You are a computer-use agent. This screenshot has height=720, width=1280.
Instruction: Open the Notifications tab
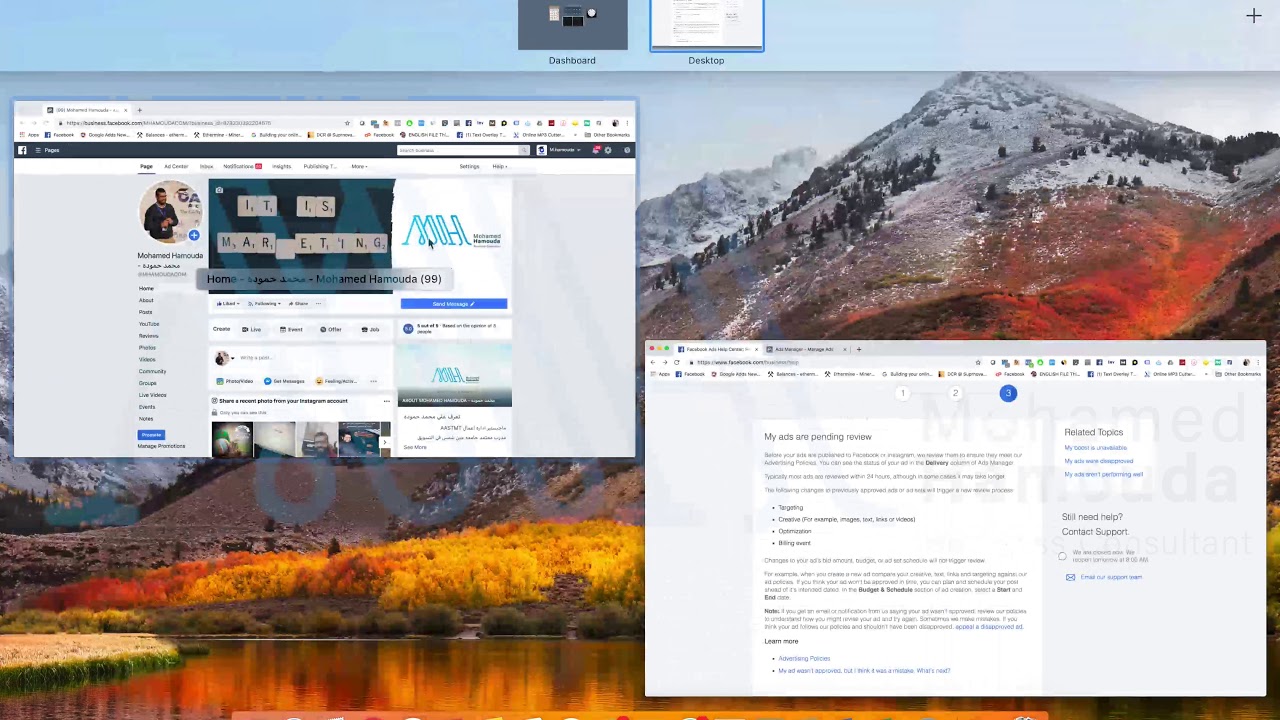242,166
